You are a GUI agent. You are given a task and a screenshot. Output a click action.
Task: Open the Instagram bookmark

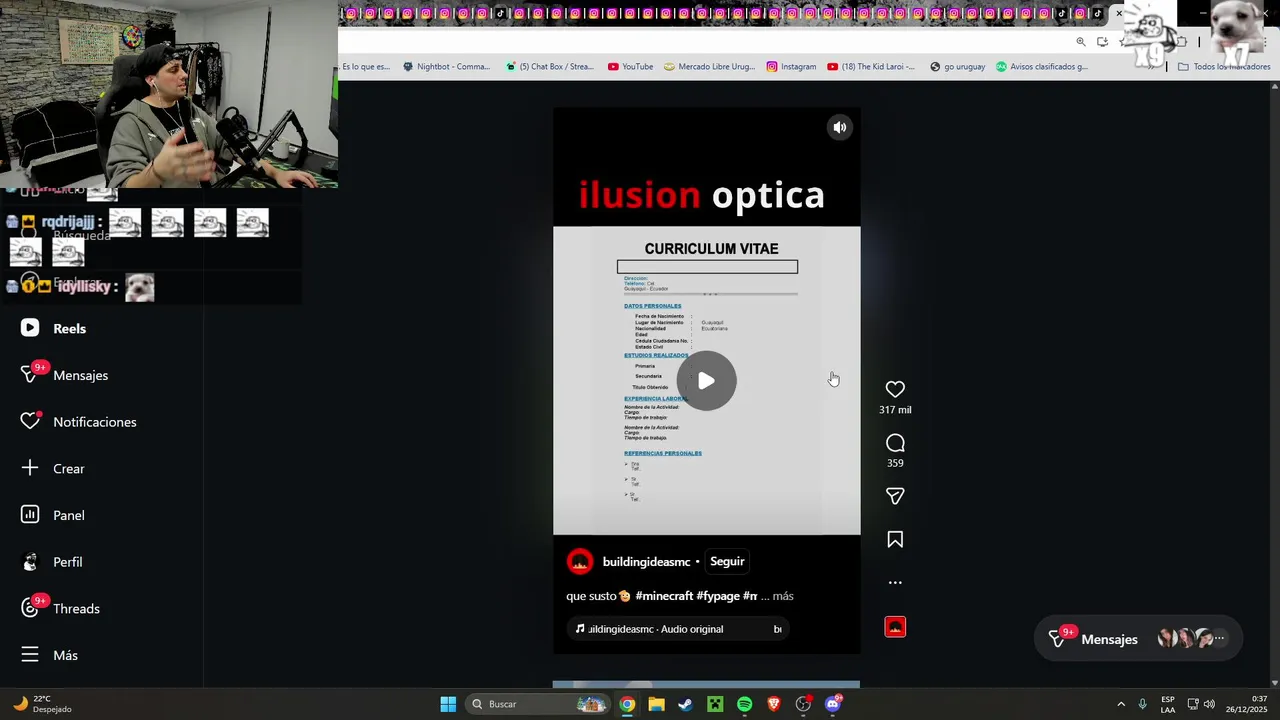(791, 67)
